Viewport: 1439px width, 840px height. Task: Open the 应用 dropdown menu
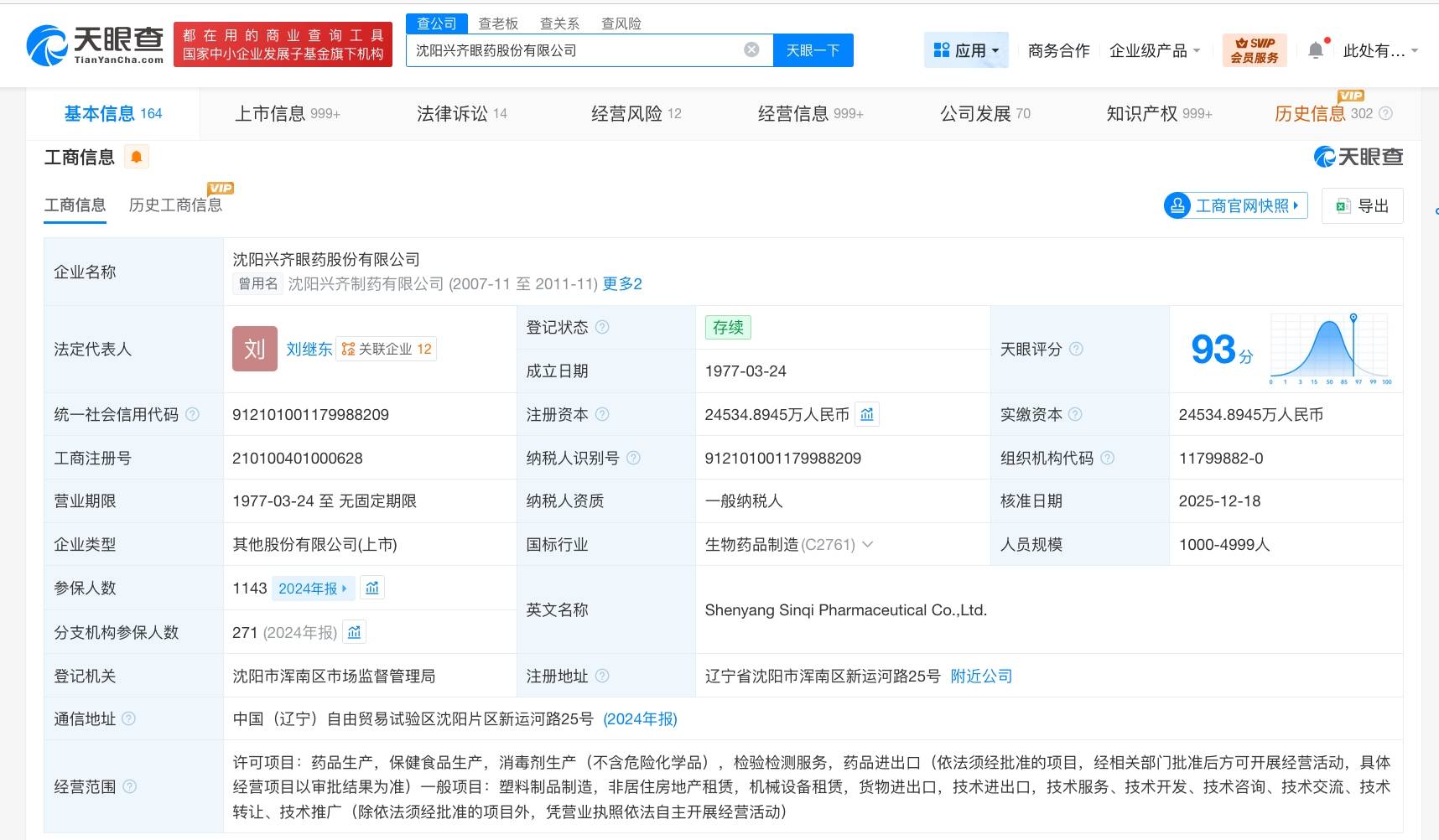pos(966,50)
